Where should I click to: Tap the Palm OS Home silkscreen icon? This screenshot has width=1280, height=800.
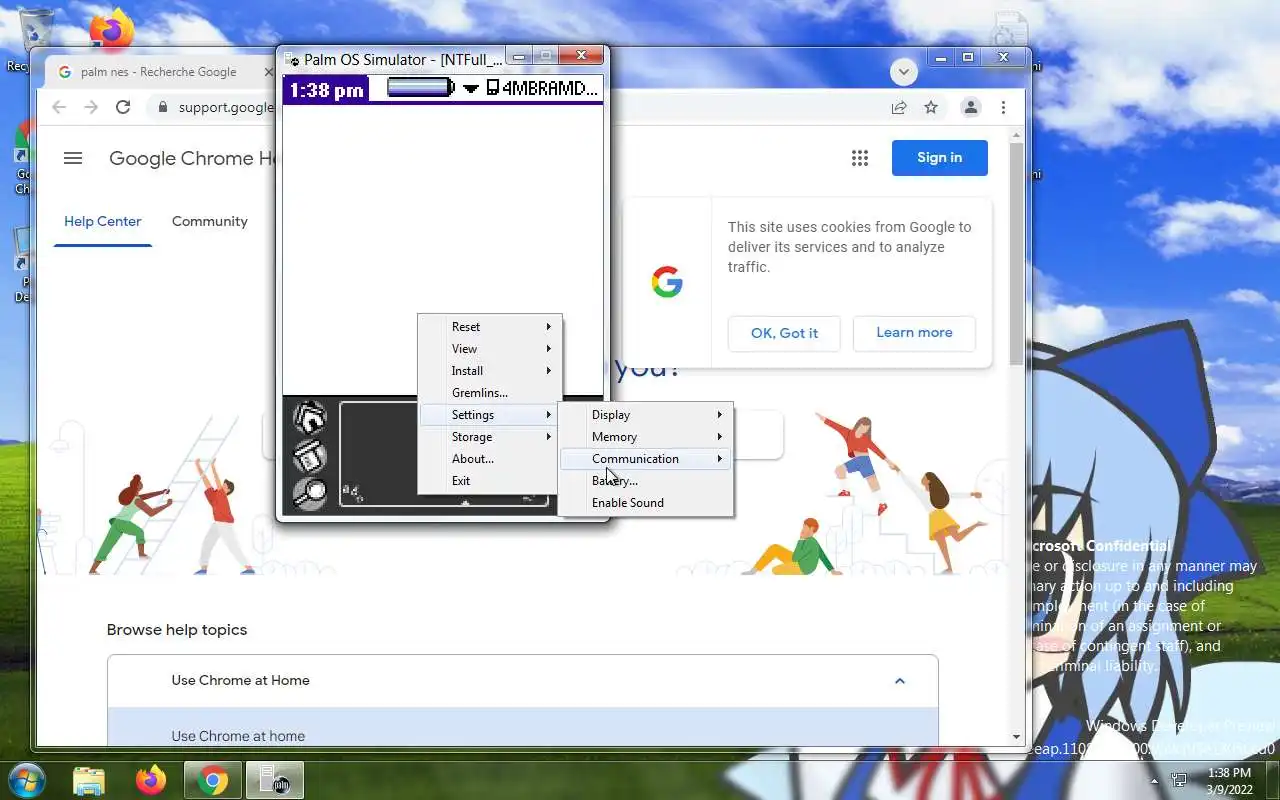(x=310, y=417)
